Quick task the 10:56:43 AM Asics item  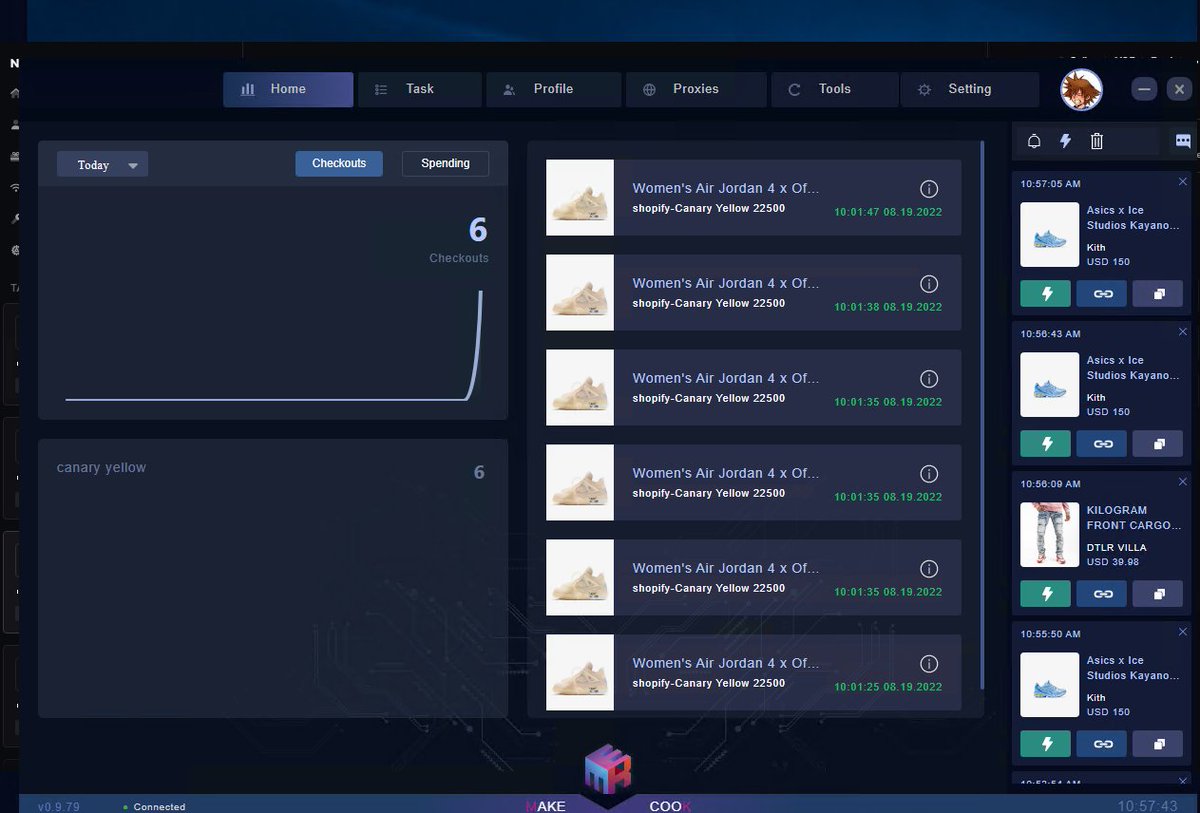(1046, 444)
